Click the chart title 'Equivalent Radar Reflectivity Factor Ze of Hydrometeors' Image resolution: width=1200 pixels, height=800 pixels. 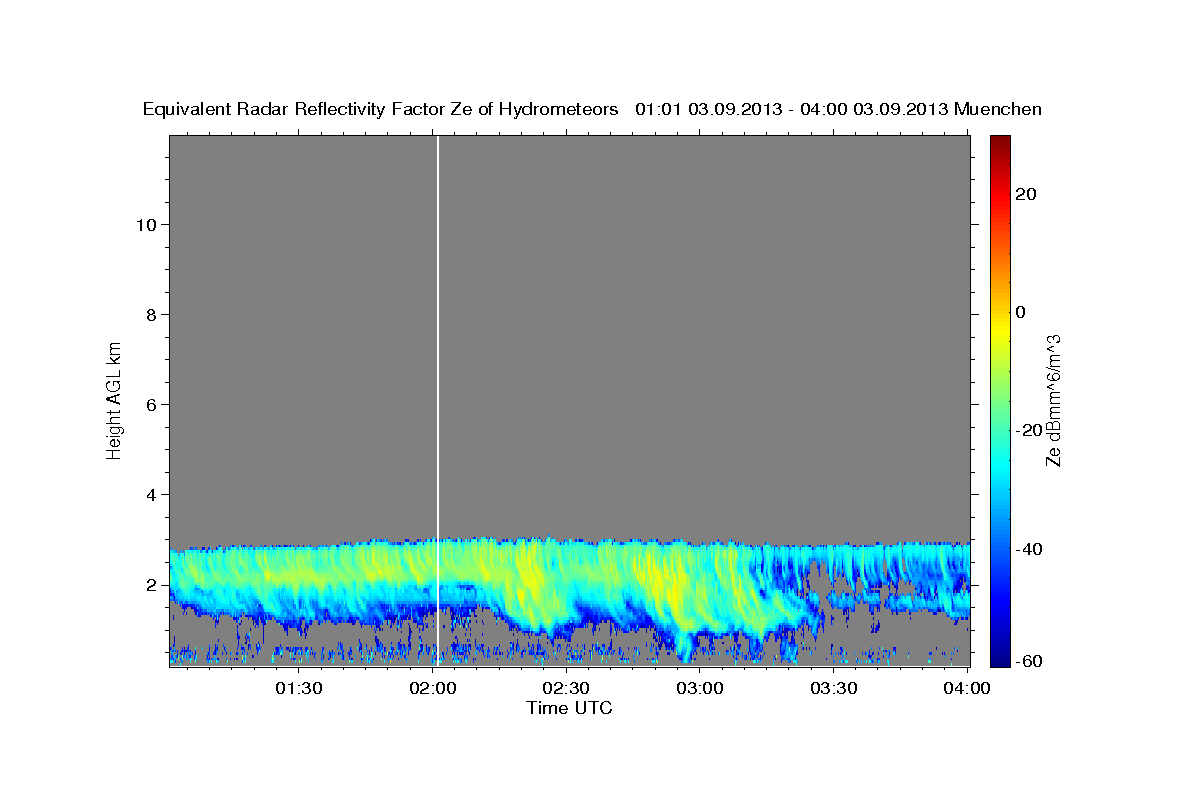click(381, 110)
